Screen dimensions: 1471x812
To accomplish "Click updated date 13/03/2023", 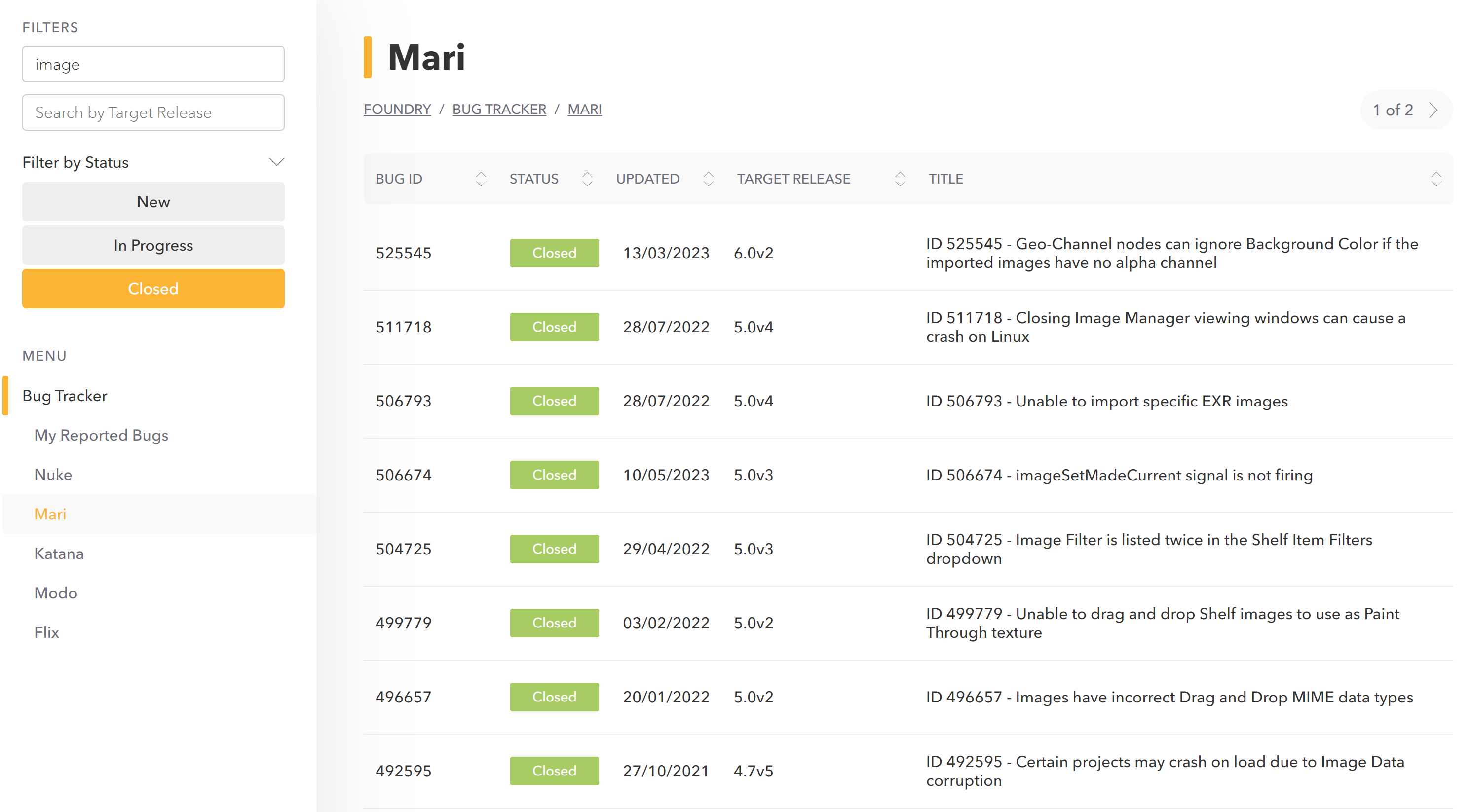I will click(666, 253).
